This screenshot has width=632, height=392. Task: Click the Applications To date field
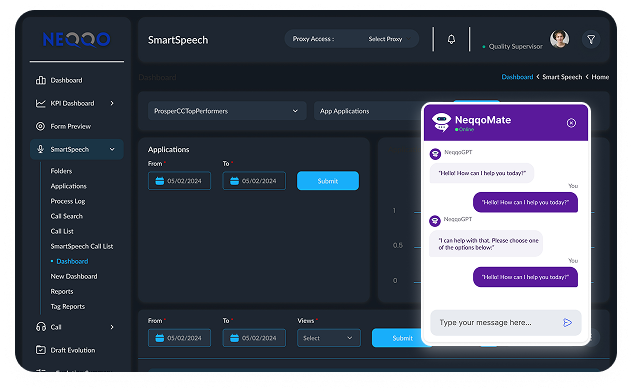point(254,181)
